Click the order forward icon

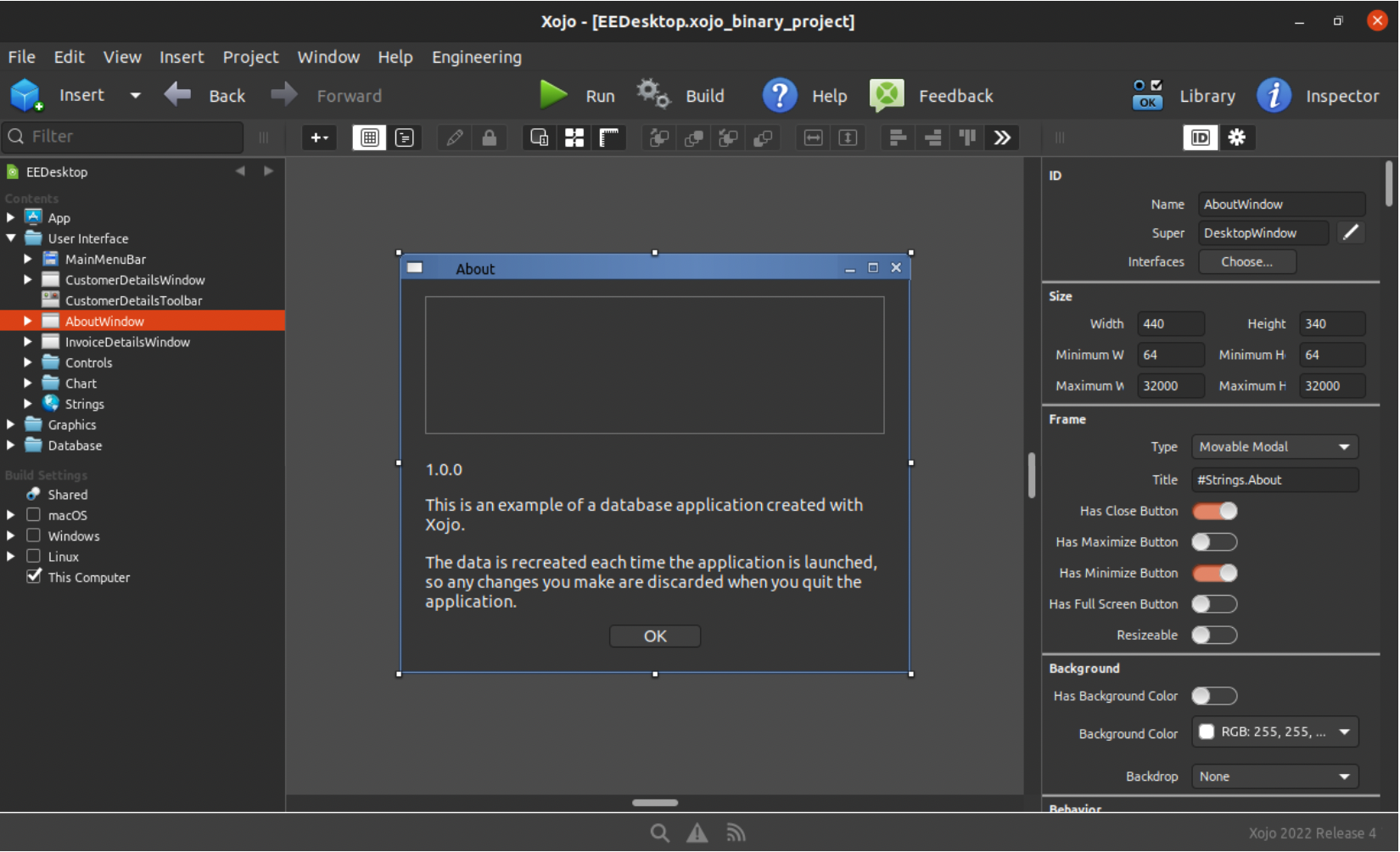click(659, 137)
